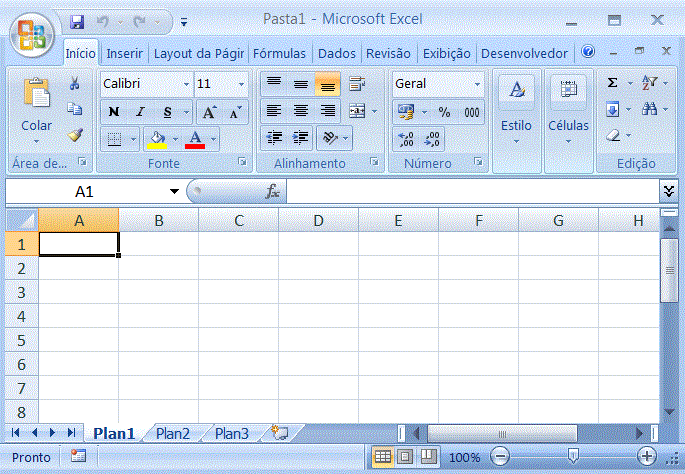Click the Colar paste clipboard icon
Image resolution: width=685 pixels, height=474 pixels.
37,92
